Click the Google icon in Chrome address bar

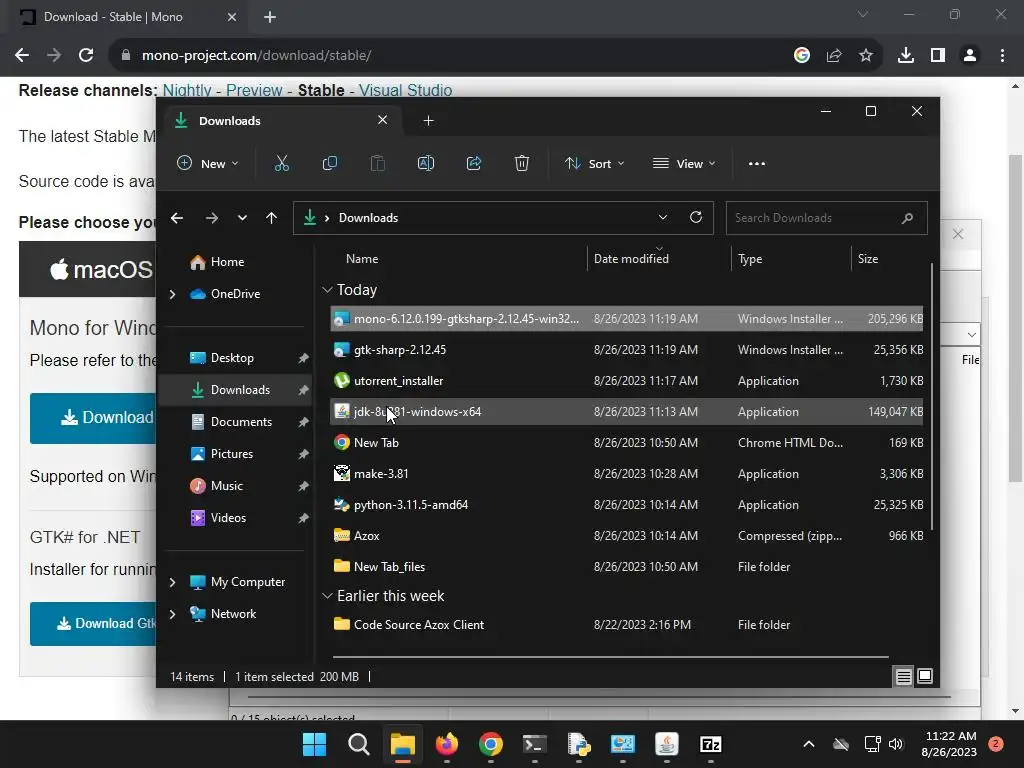click(802, 56)
